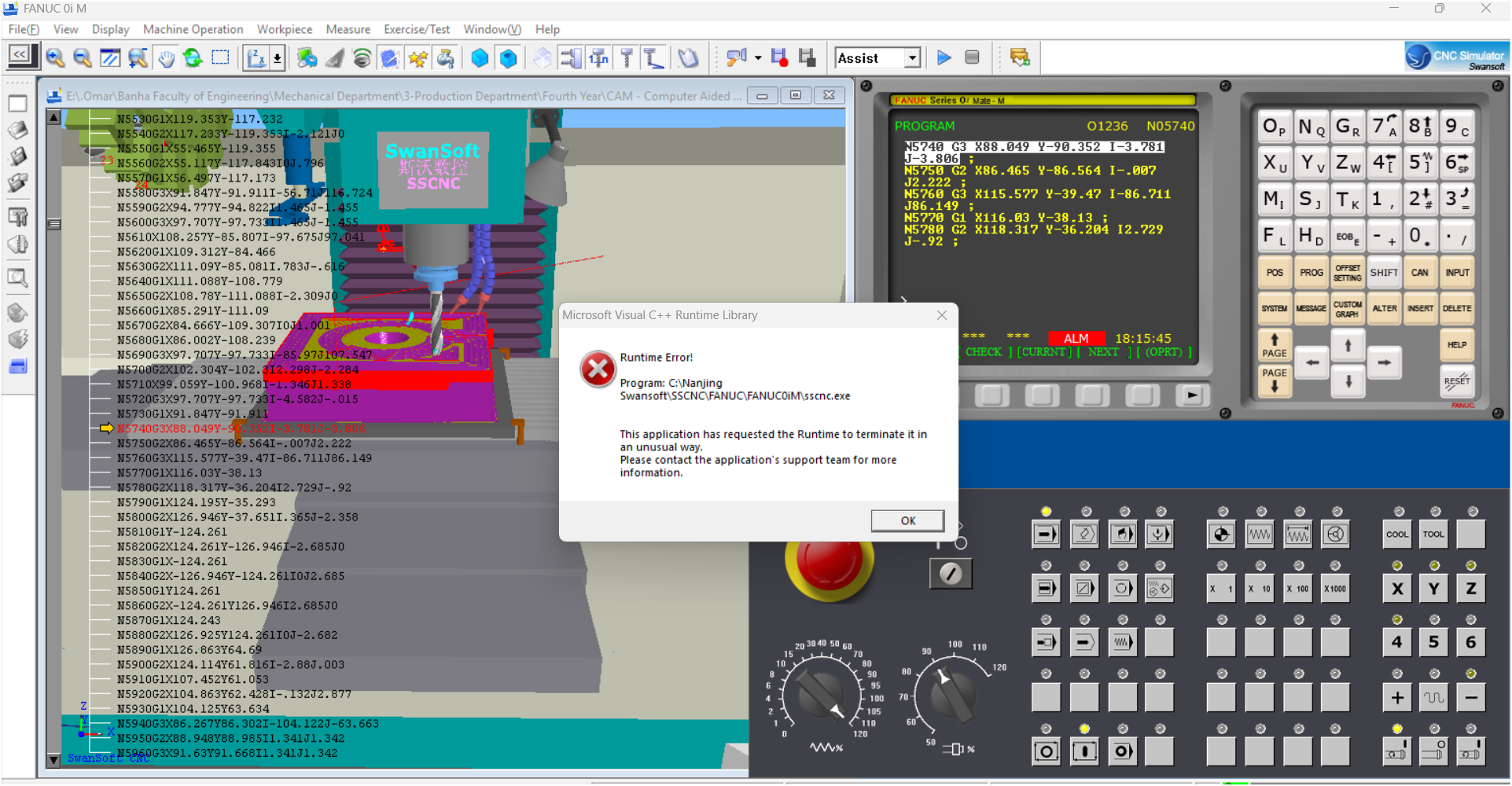Click the cursor right arrow key
Image resolution: width=1512 pixels, height=786 pixels.
(x=1385, y=362)
